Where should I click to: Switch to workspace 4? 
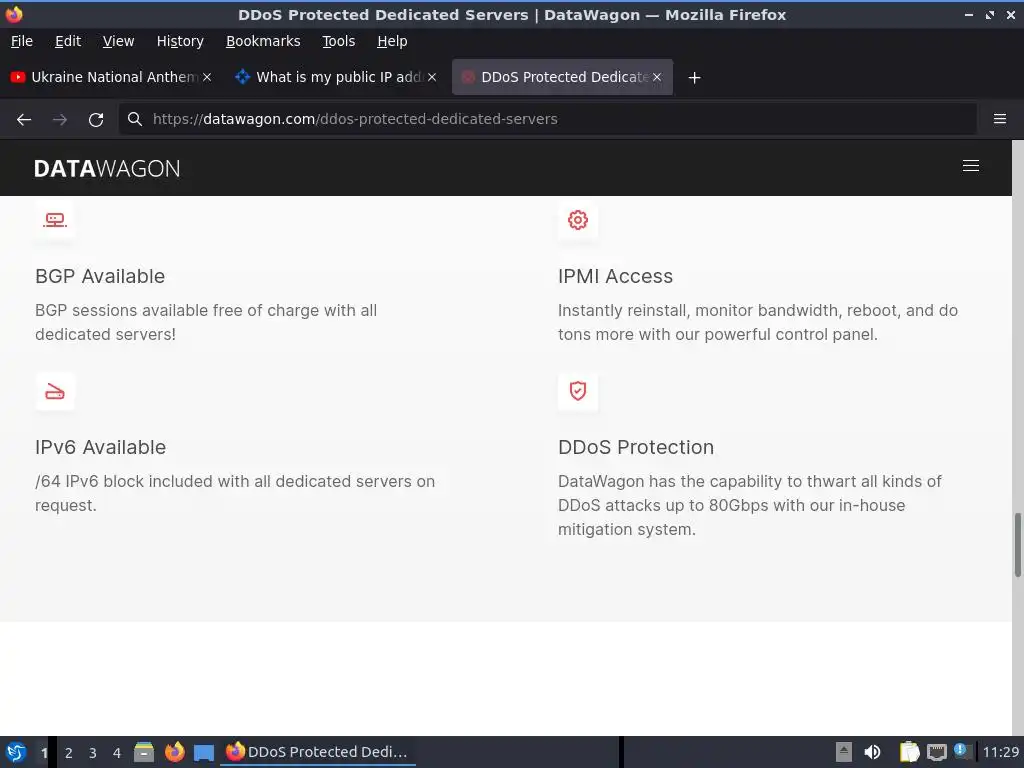pos(117,752)
